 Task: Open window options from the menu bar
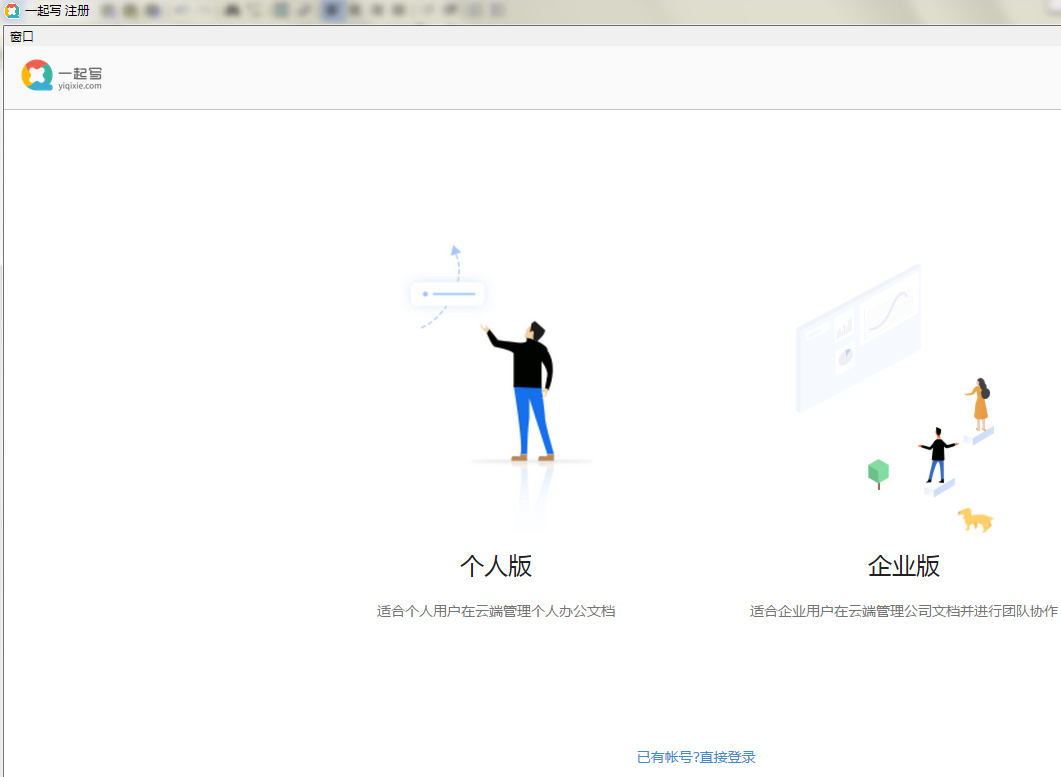pyautogui.click(x=21, y=36)
